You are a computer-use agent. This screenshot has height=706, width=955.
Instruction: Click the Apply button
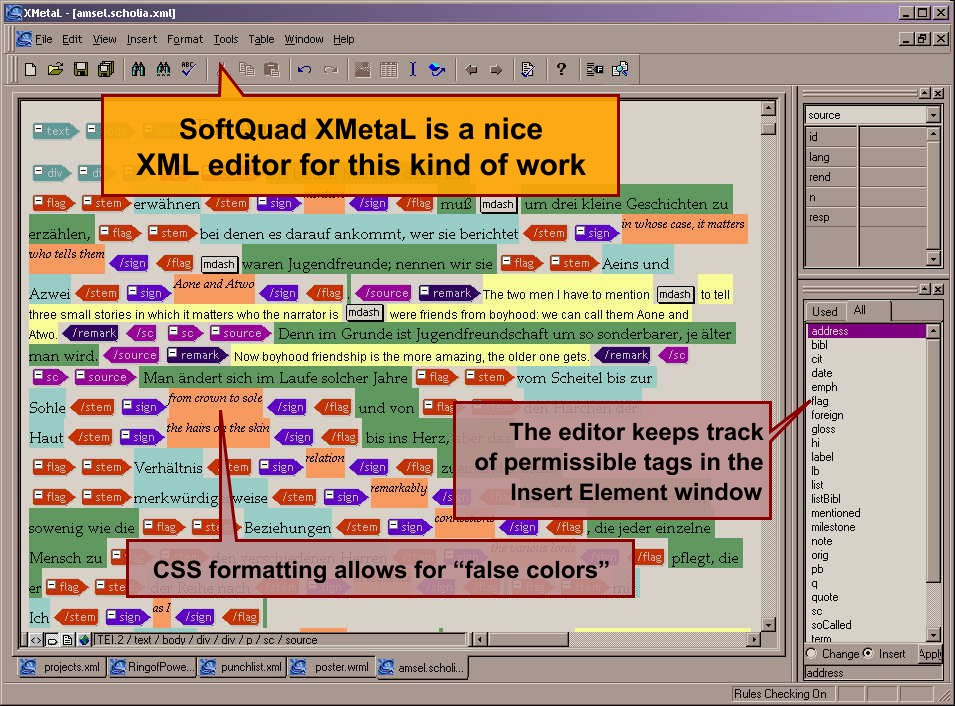[x=930, y=654]
